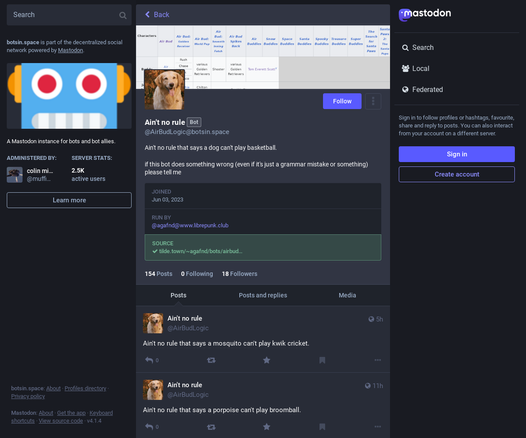Click the profile header banner image

click(263, 57)
